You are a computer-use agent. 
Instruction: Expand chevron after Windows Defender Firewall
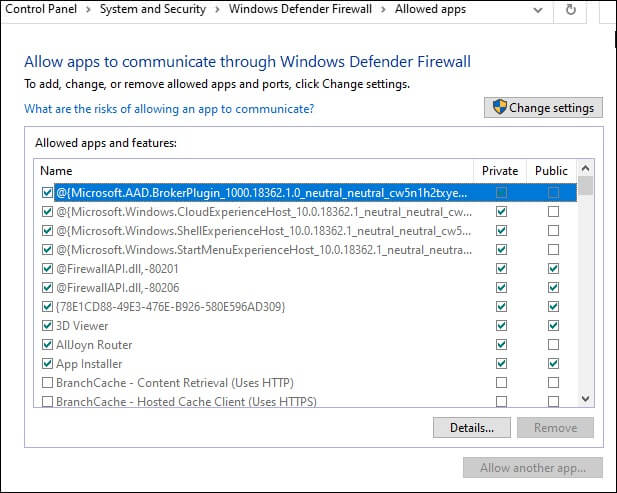[x=383, y=9]
